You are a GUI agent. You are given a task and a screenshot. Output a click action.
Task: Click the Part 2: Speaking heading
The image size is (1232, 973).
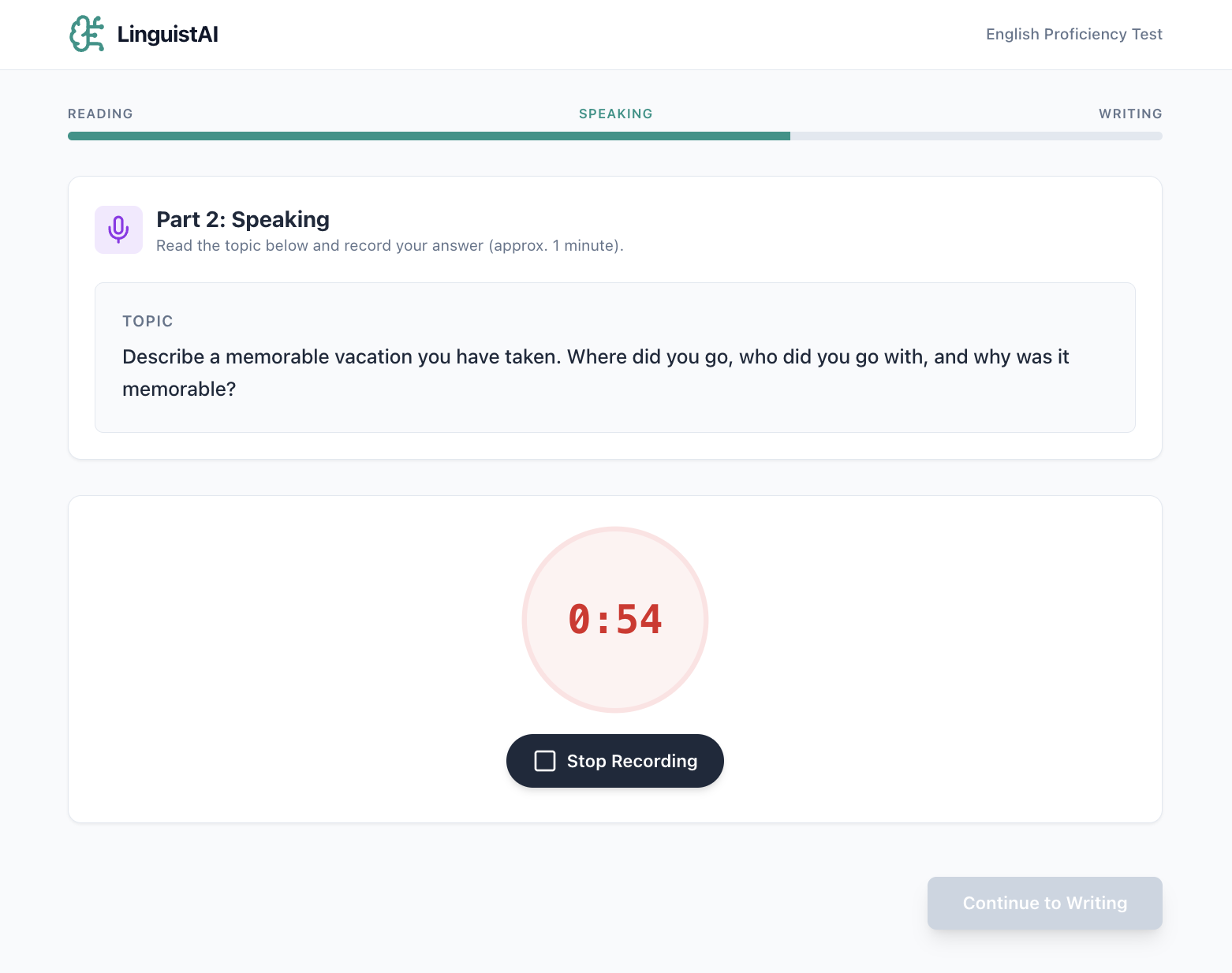pyautogui.click(x=243, y=219)
